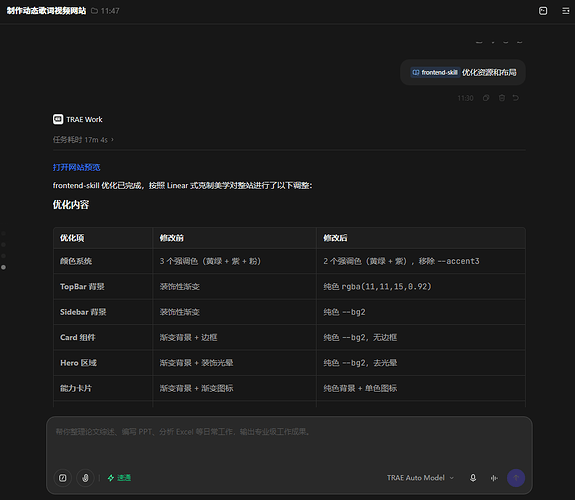575x500 pixels.
Task: Open the terminal panel icon
Action: (x=543, y=11)
